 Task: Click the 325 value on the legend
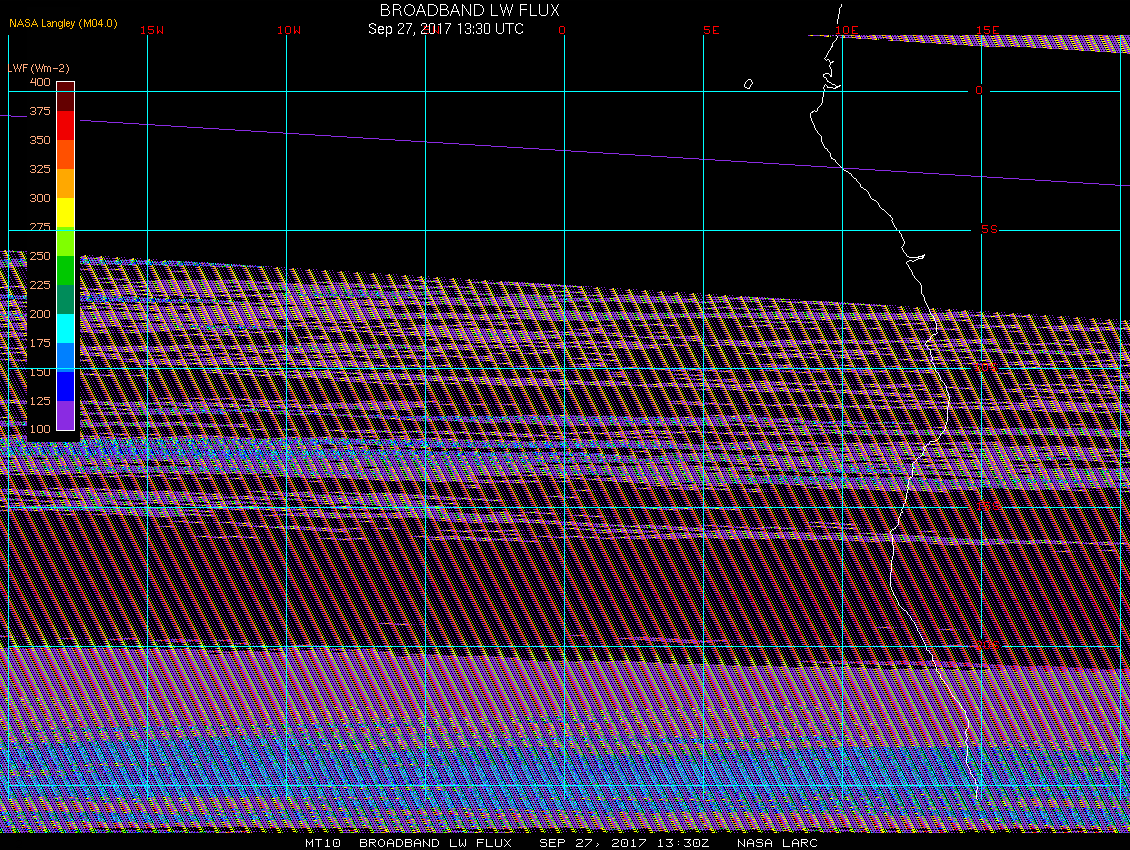(x=40, y=169)
